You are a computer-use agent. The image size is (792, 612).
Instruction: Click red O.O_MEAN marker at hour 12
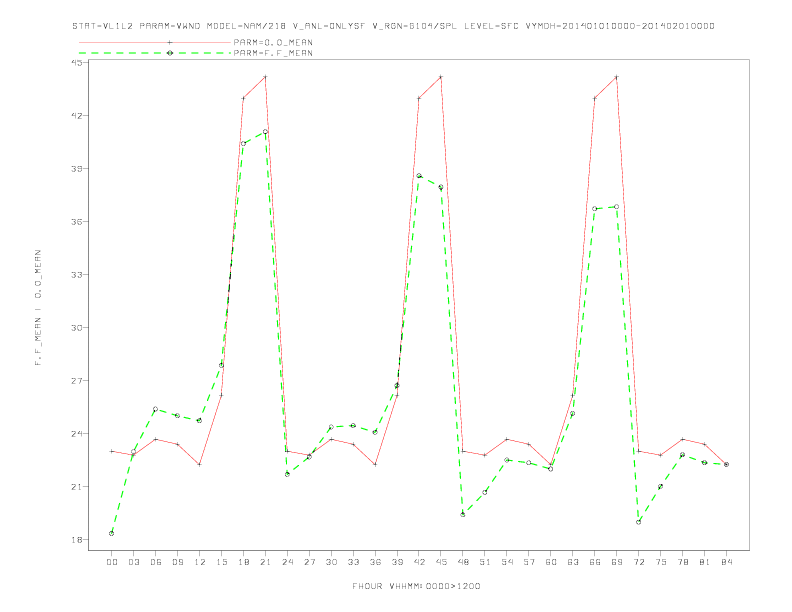[x=200, y=465]
